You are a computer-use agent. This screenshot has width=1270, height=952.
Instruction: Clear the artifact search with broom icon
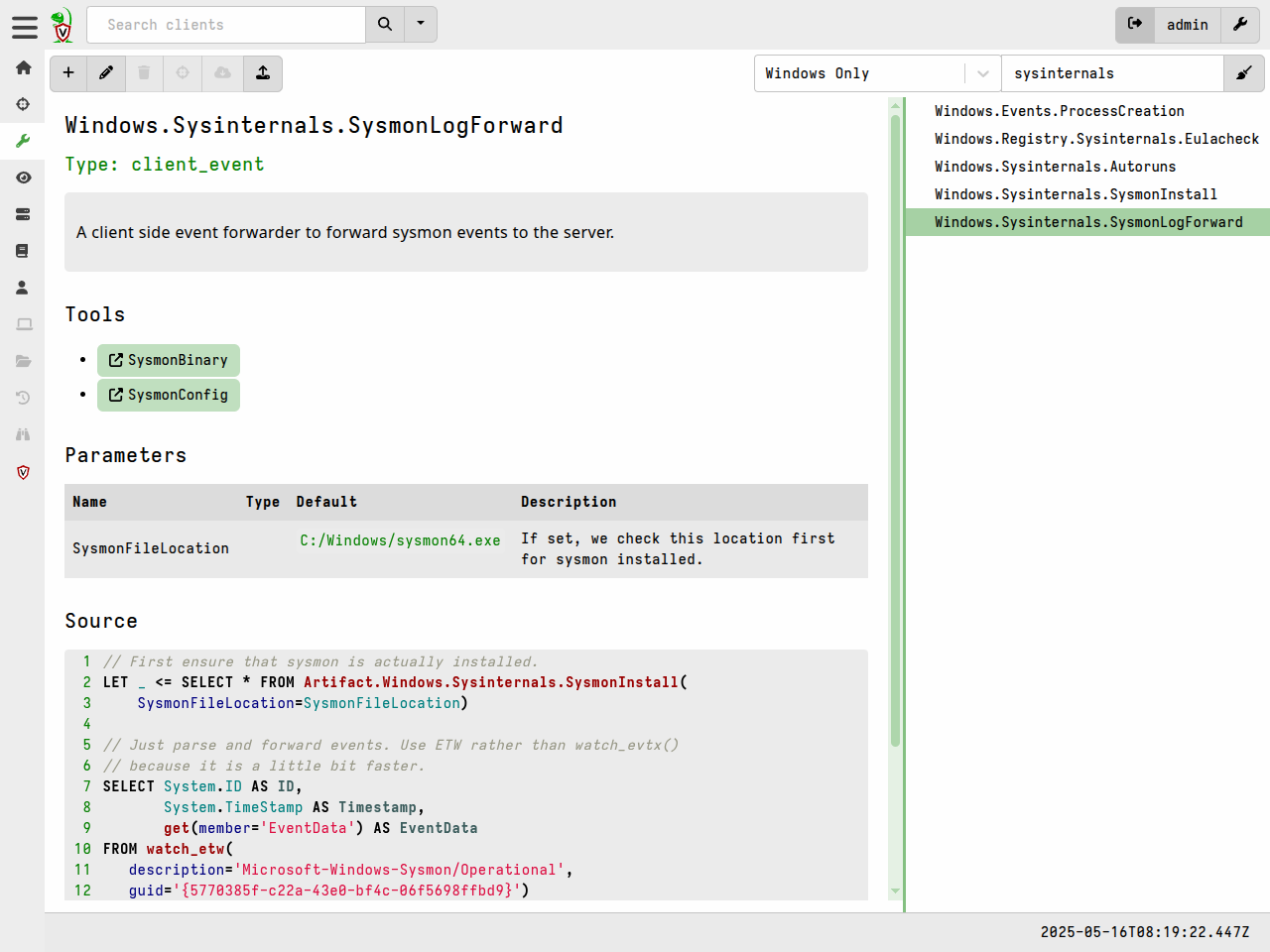click(1244, 73)
